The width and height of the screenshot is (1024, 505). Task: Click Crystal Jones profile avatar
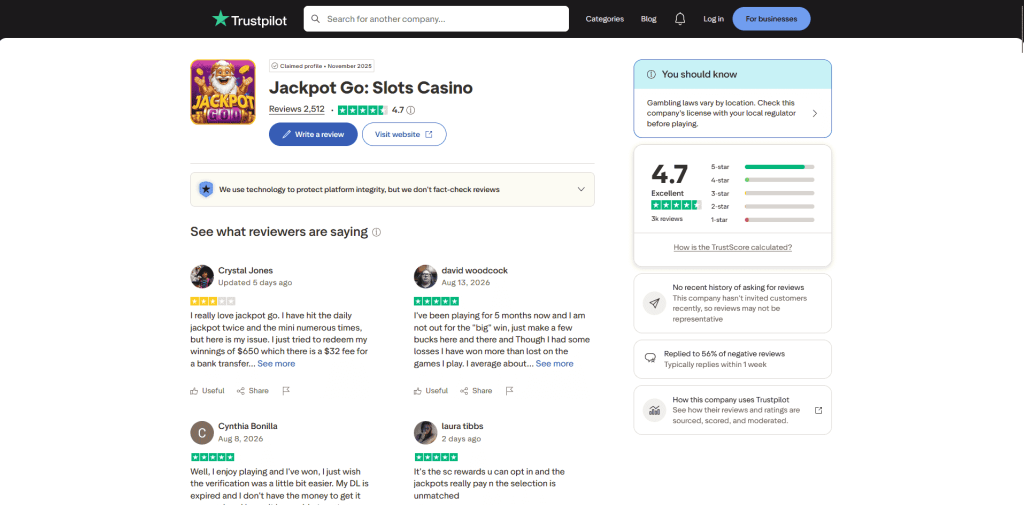202,276
